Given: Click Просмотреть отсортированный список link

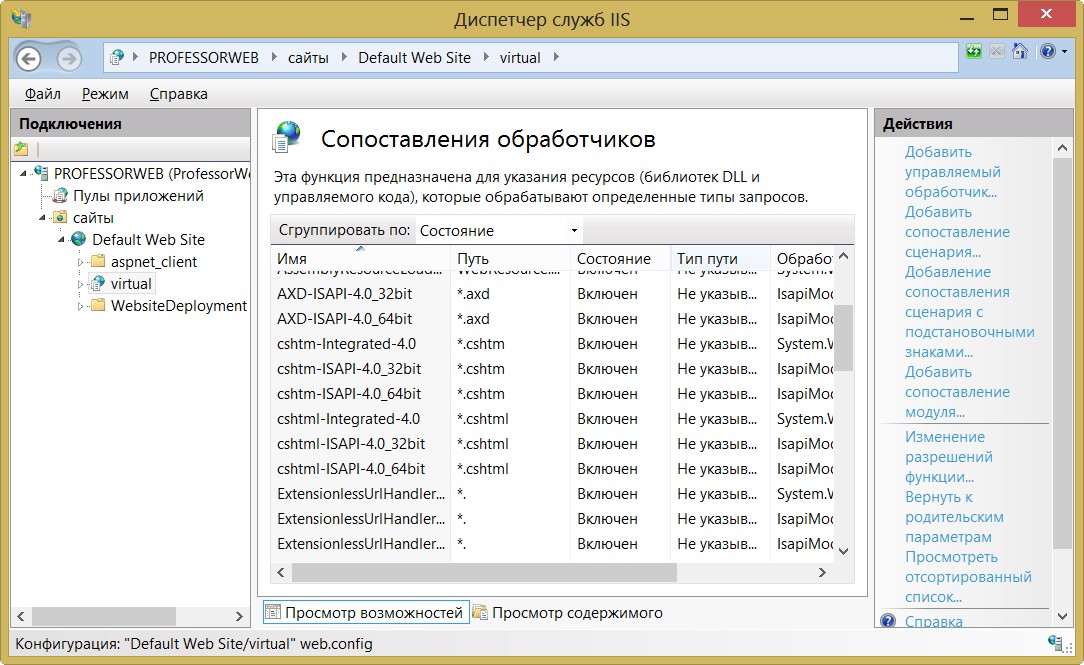Looking at the screenshot, I should pos(968,577).
